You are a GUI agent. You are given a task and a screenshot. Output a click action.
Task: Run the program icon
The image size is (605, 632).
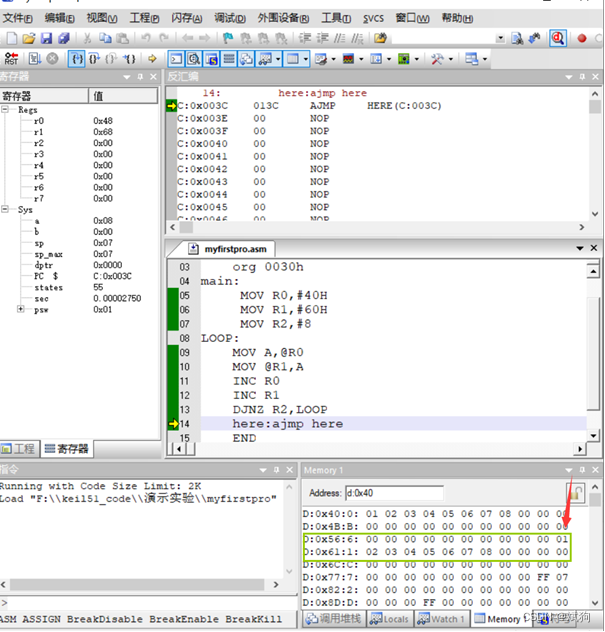34,59
